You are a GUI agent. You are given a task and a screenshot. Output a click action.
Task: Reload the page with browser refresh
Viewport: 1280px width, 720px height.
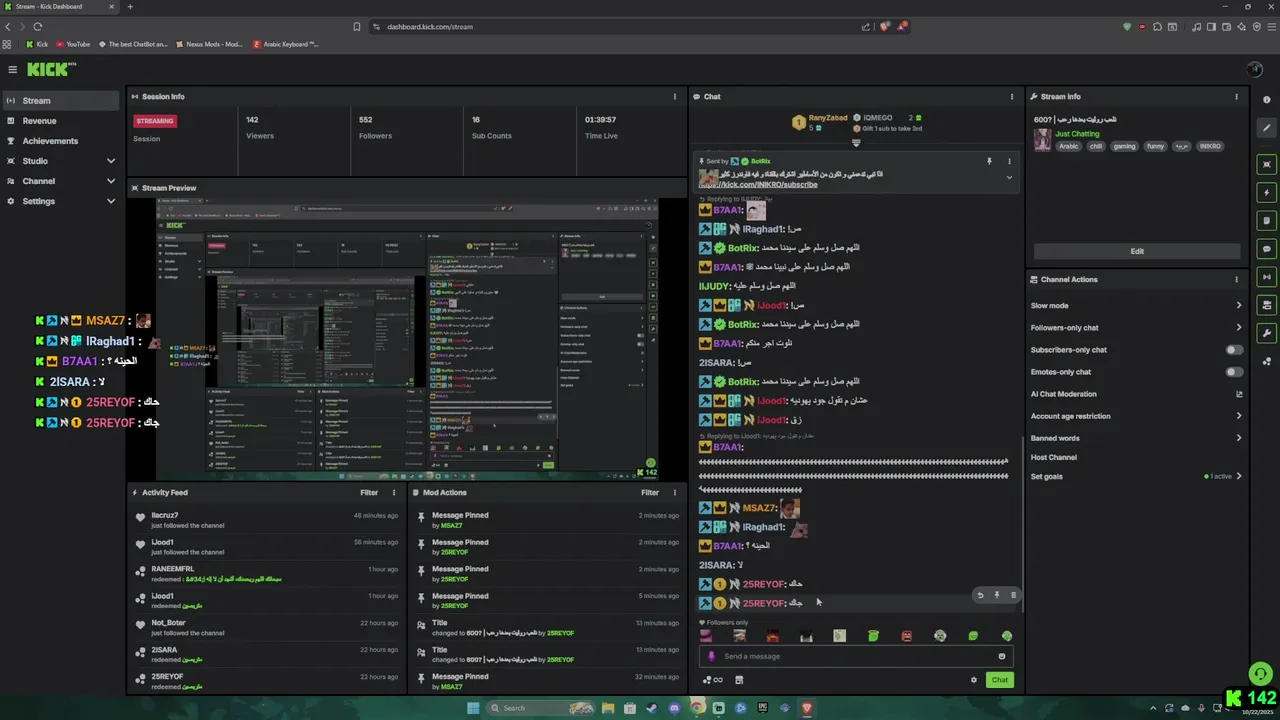tap(38, 27)
